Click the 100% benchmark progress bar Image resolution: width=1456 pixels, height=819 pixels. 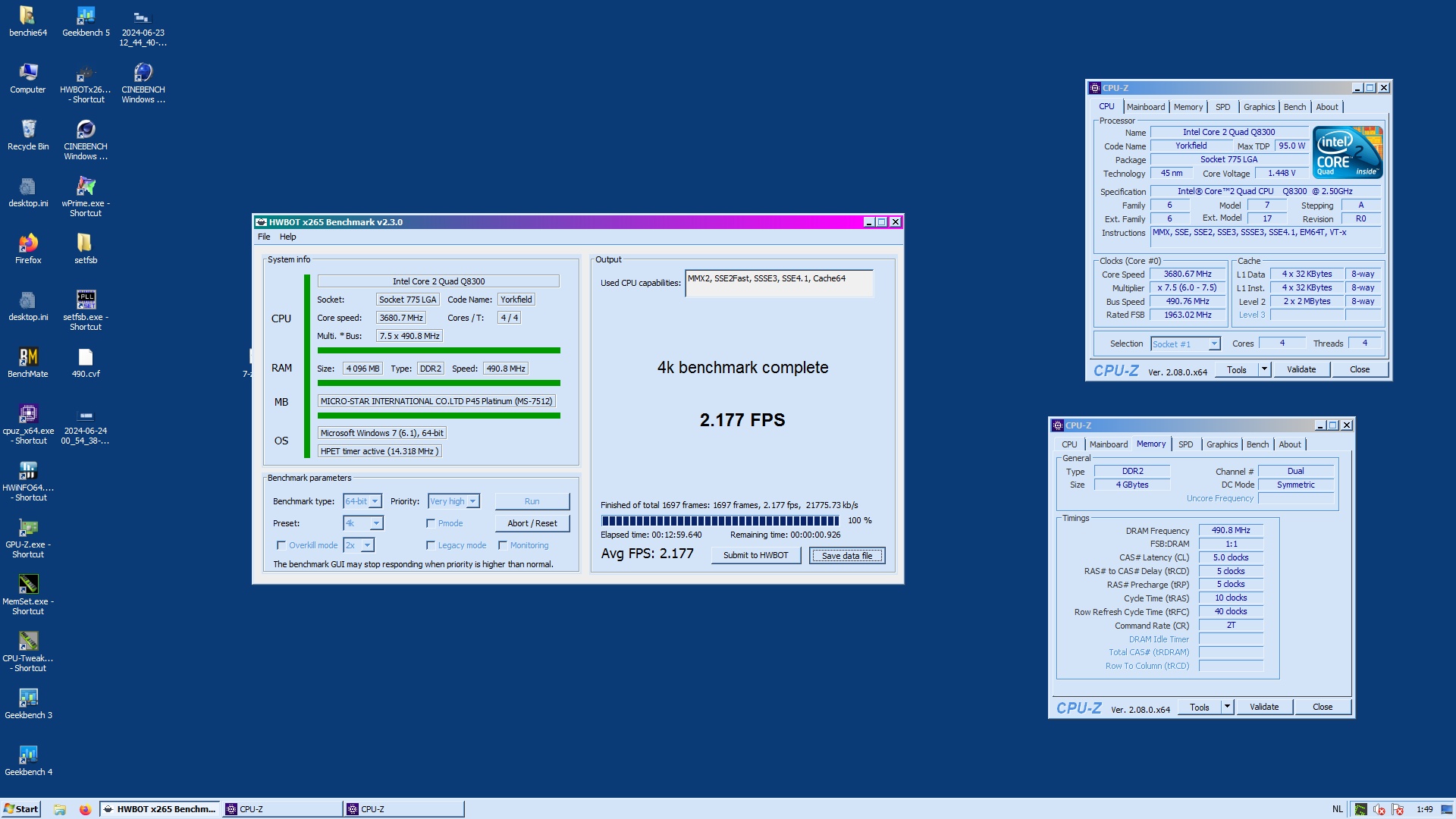pyautogui.click(x=720, y=521)
